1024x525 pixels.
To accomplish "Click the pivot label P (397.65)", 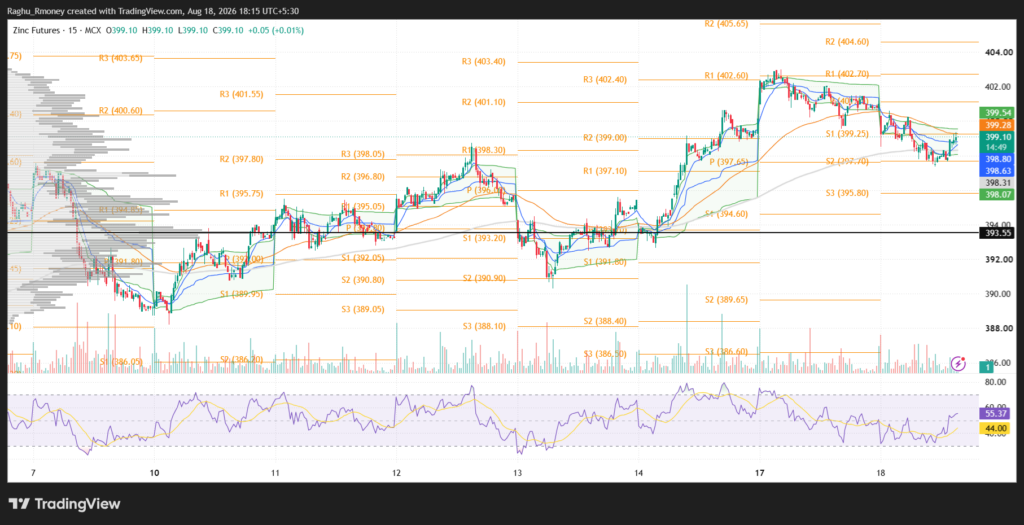I will point(729,161).
